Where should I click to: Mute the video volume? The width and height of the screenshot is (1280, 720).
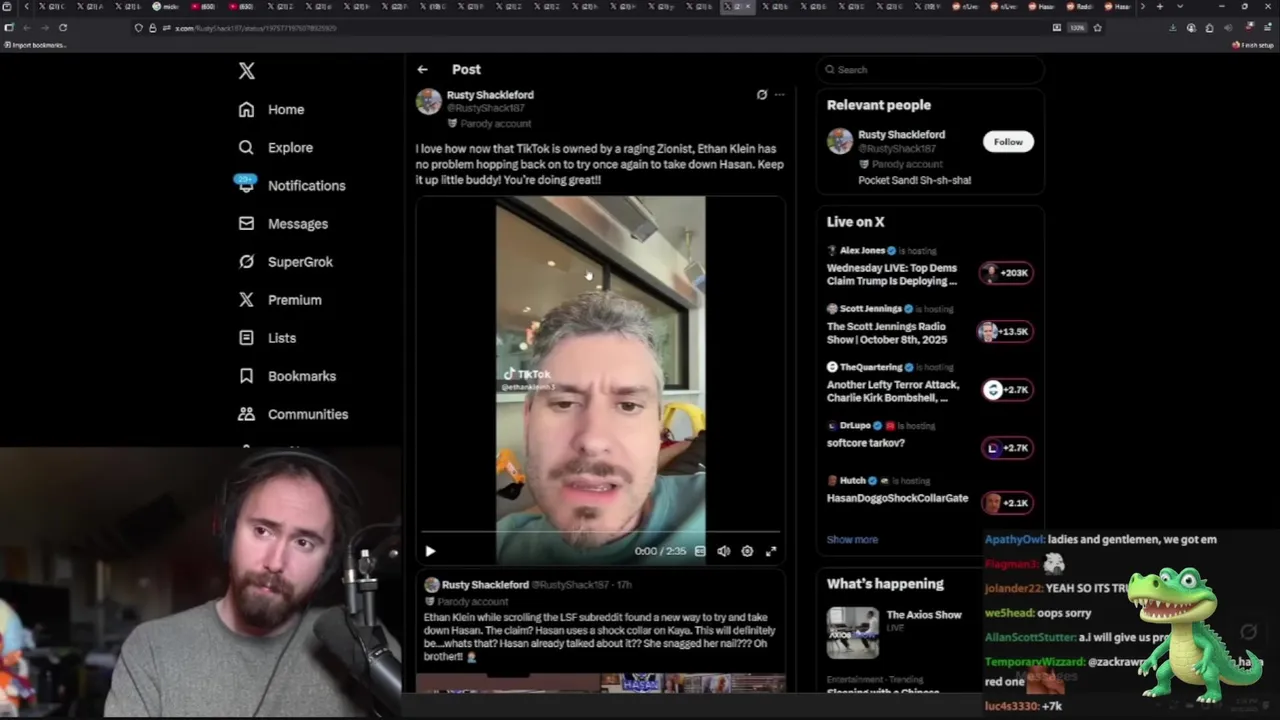tap(723, 551)
